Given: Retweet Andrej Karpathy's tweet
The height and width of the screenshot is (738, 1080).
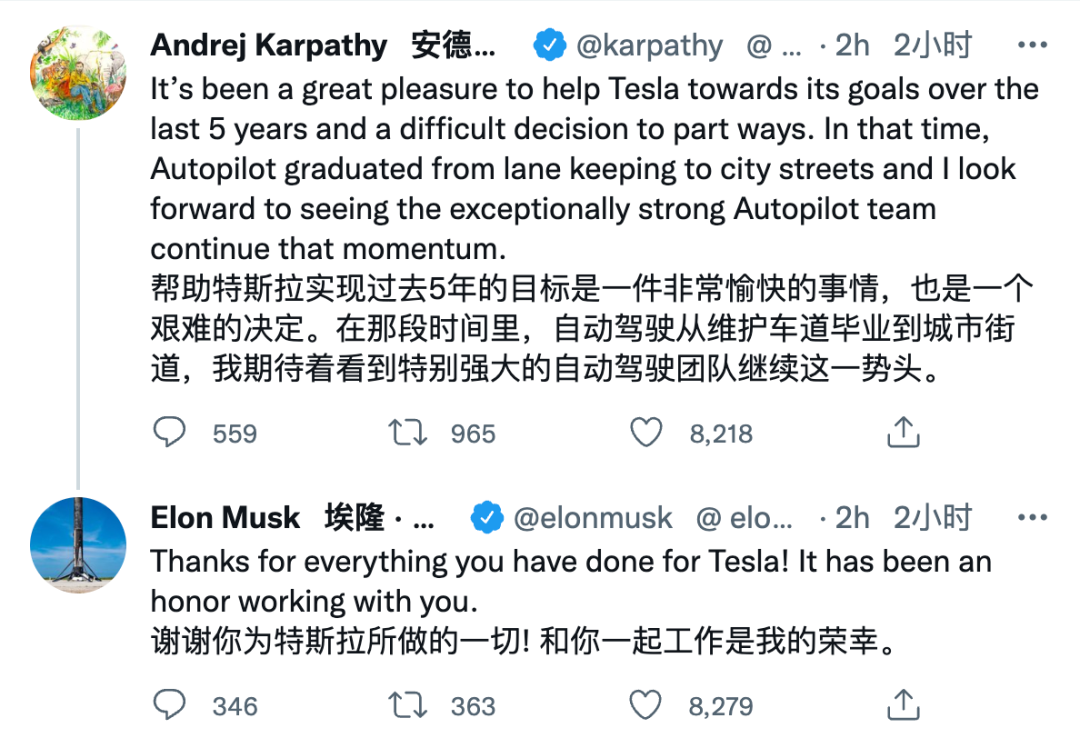Looking at the screenshot, I should (x=408, y=433).
